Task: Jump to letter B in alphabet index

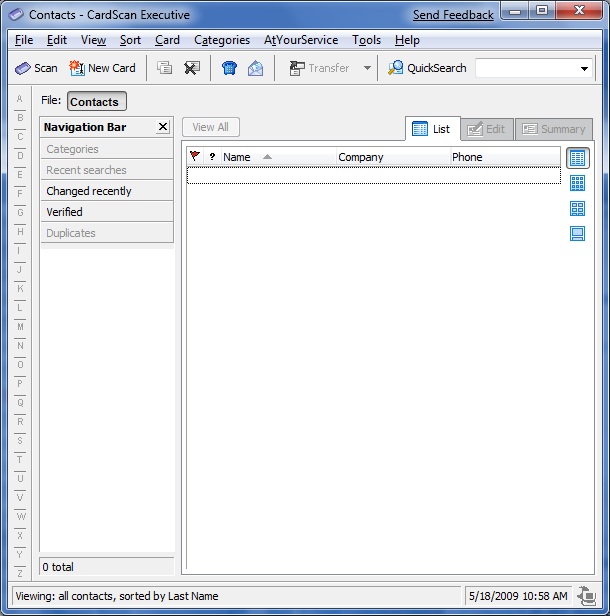Action: click(x=20, y=117)
